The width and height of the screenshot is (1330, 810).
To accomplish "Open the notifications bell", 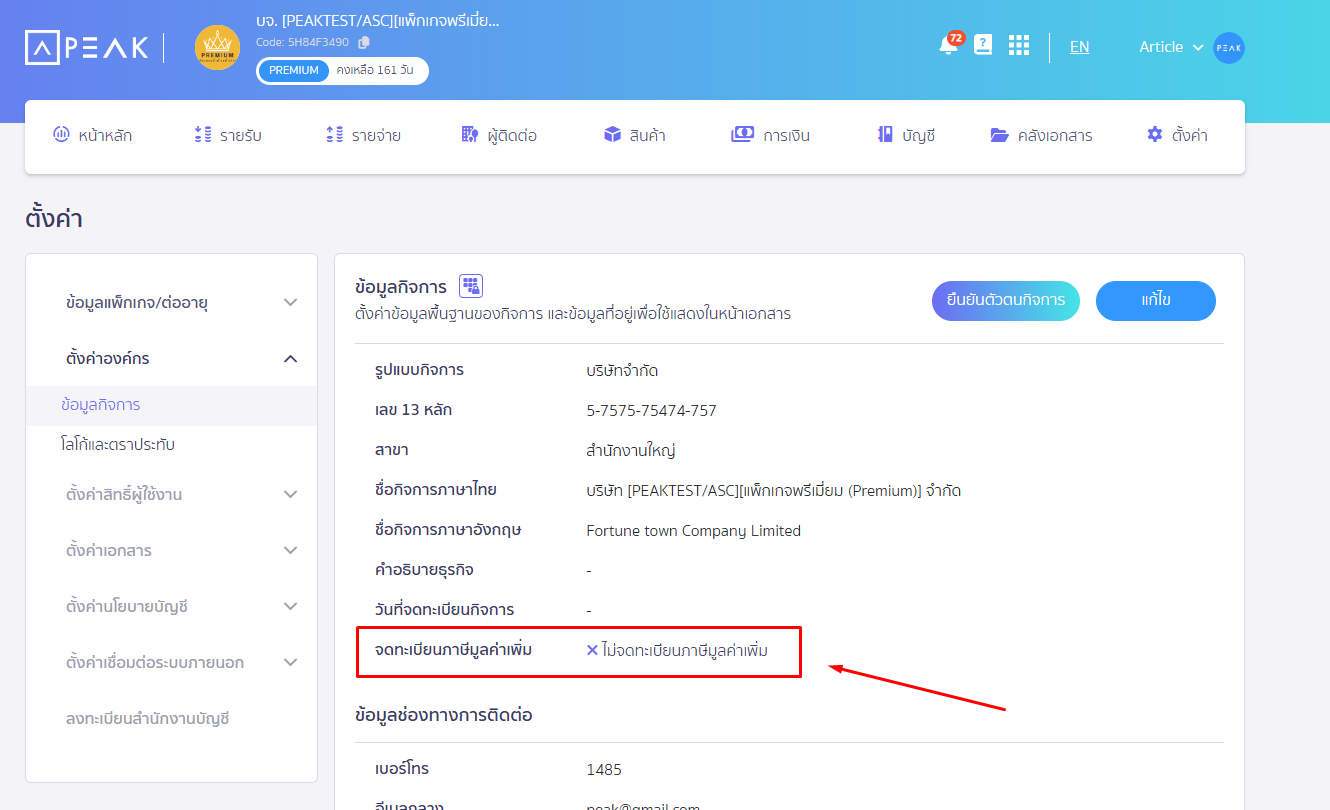I will coord(948,46).
